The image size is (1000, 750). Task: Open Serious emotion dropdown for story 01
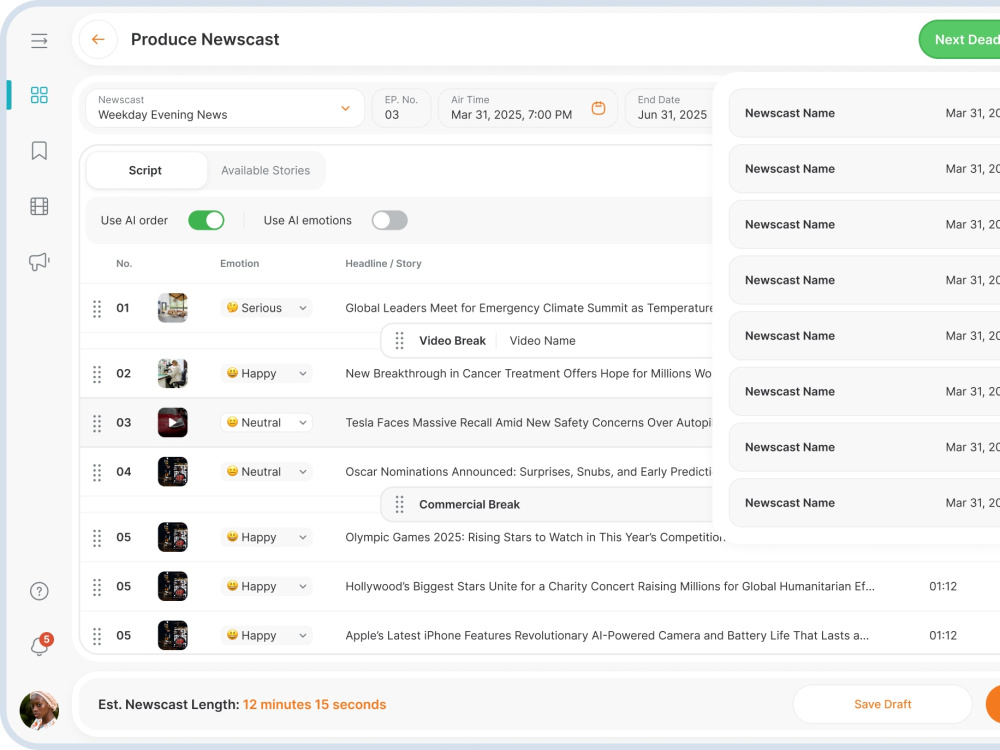[x=267, y=308]
